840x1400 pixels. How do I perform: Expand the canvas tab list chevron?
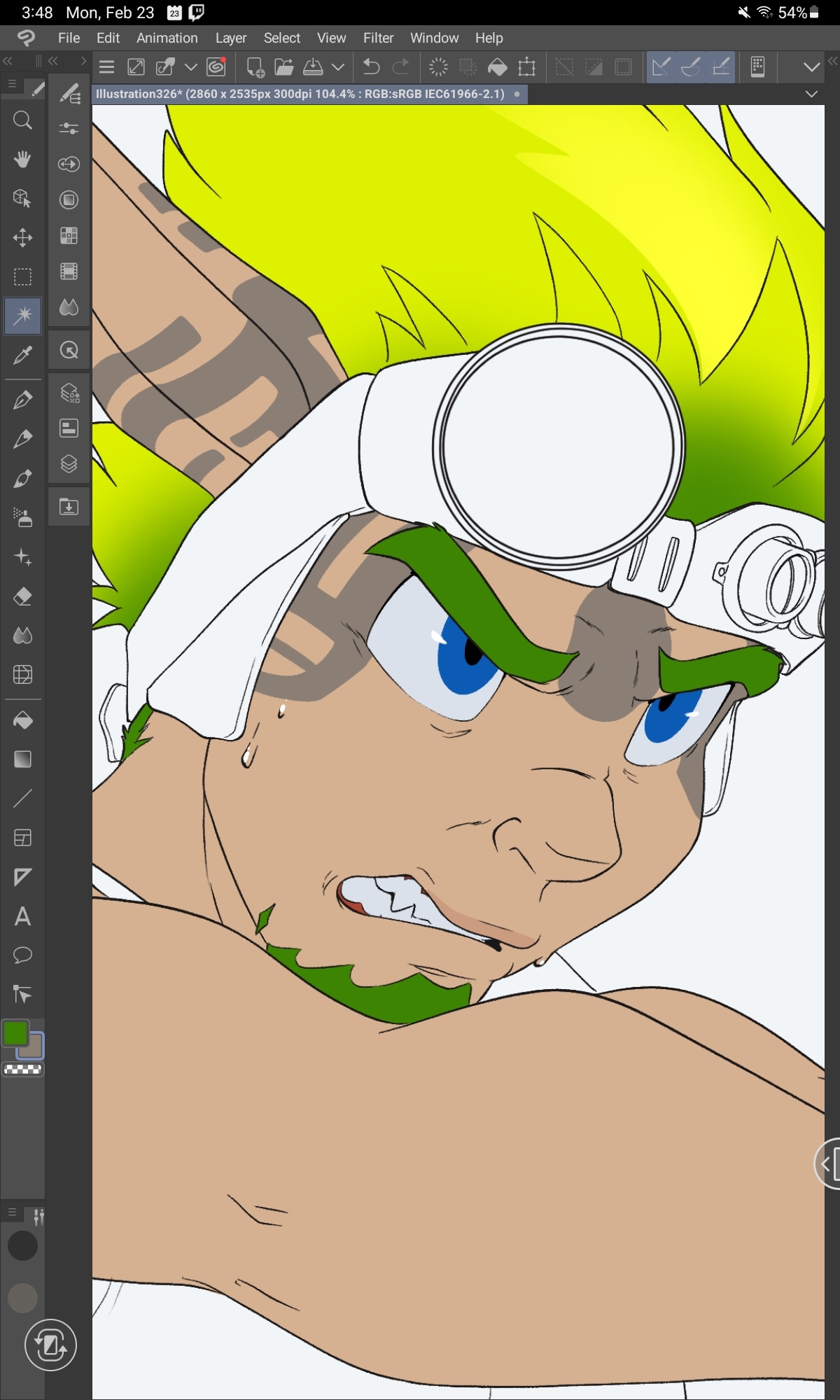point(811,94)
